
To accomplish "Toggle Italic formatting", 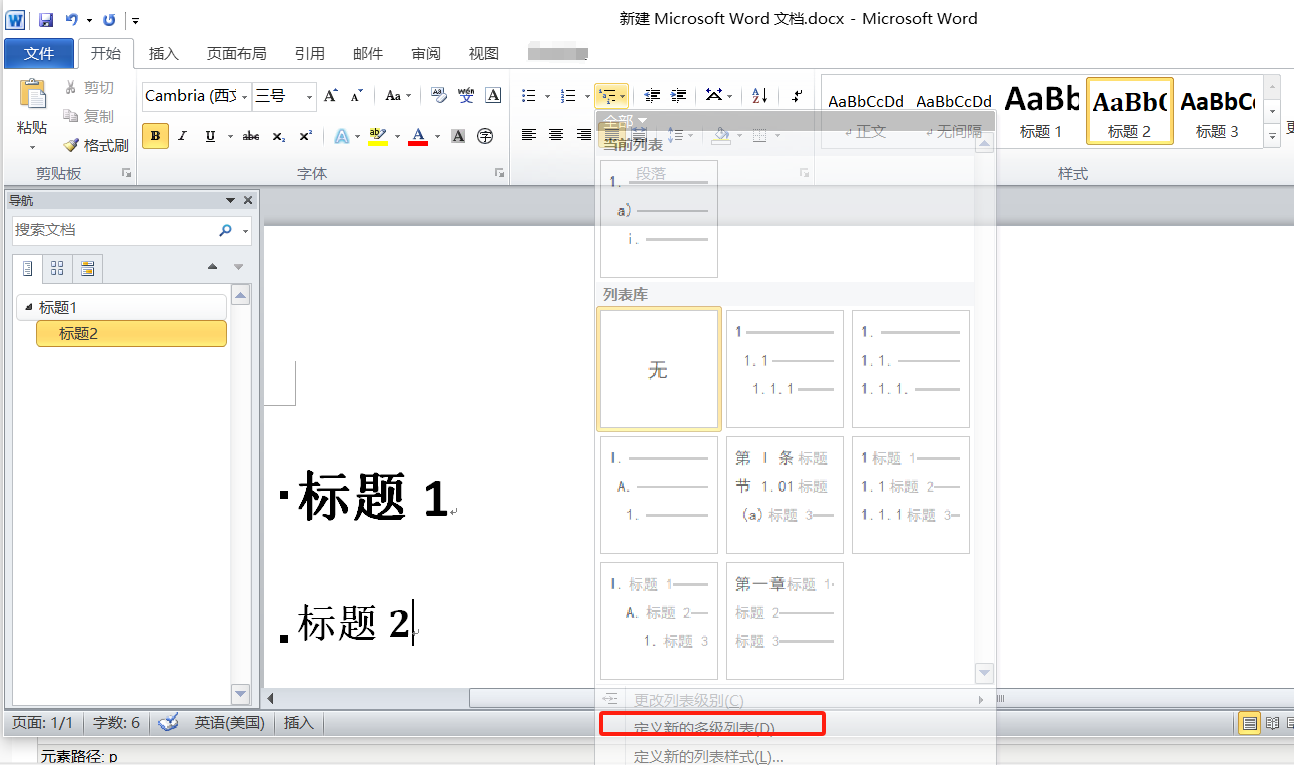I will tap(182, 136).
